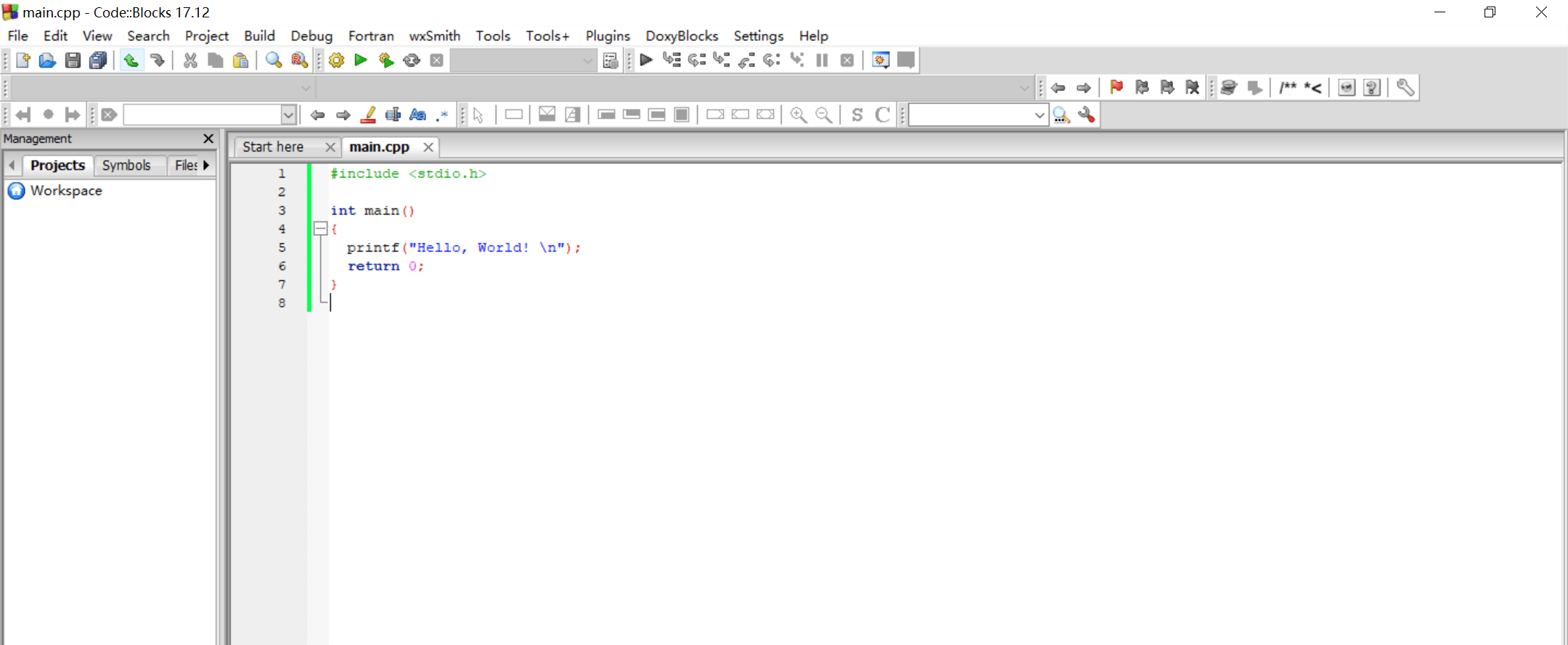Clear all bookmarks with the crossed flag icon

point(1192,87)
